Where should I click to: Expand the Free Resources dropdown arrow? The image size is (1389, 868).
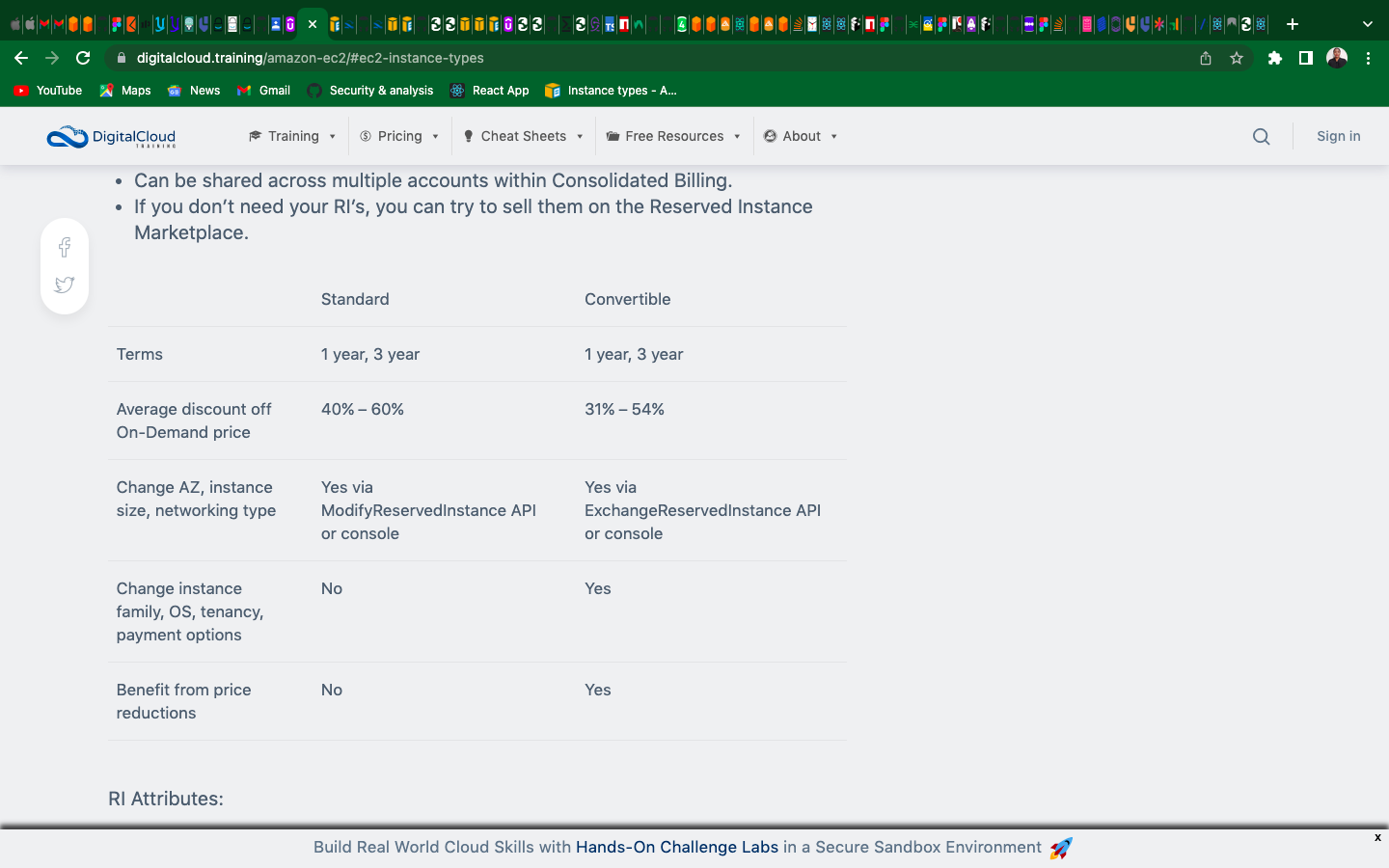737,137
